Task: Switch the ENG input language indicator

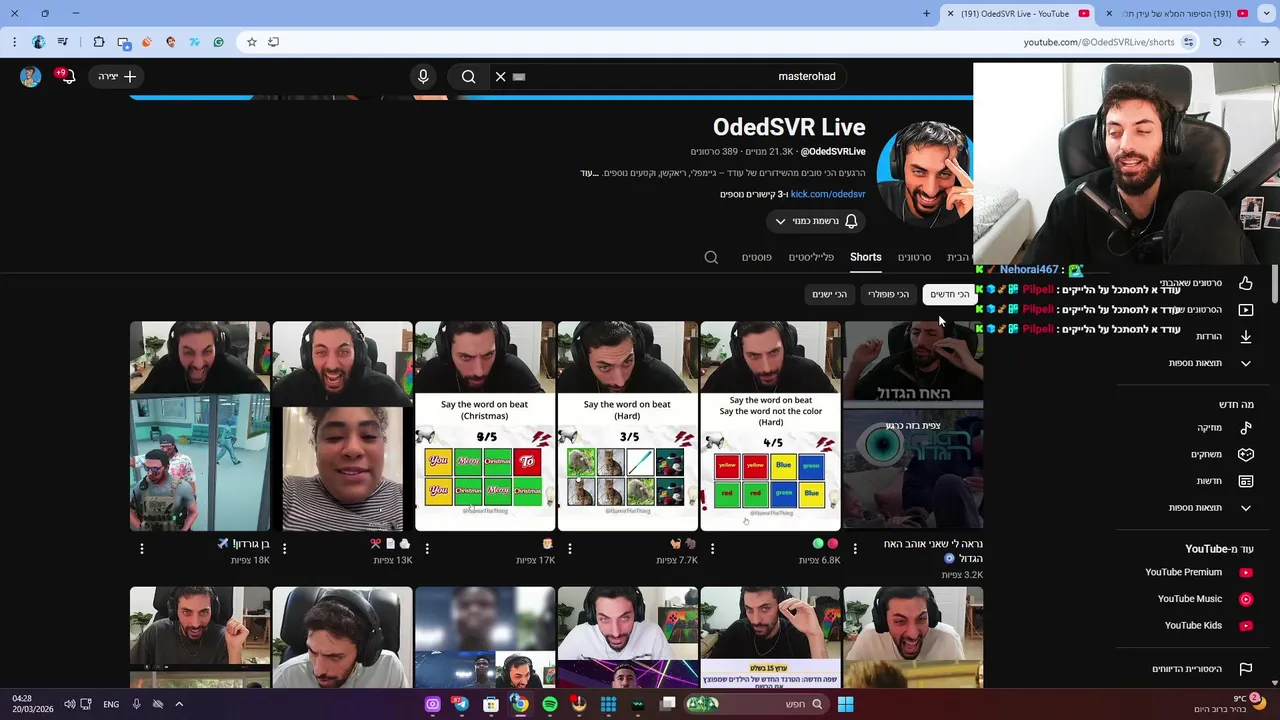Action: [x=111, y=704]
